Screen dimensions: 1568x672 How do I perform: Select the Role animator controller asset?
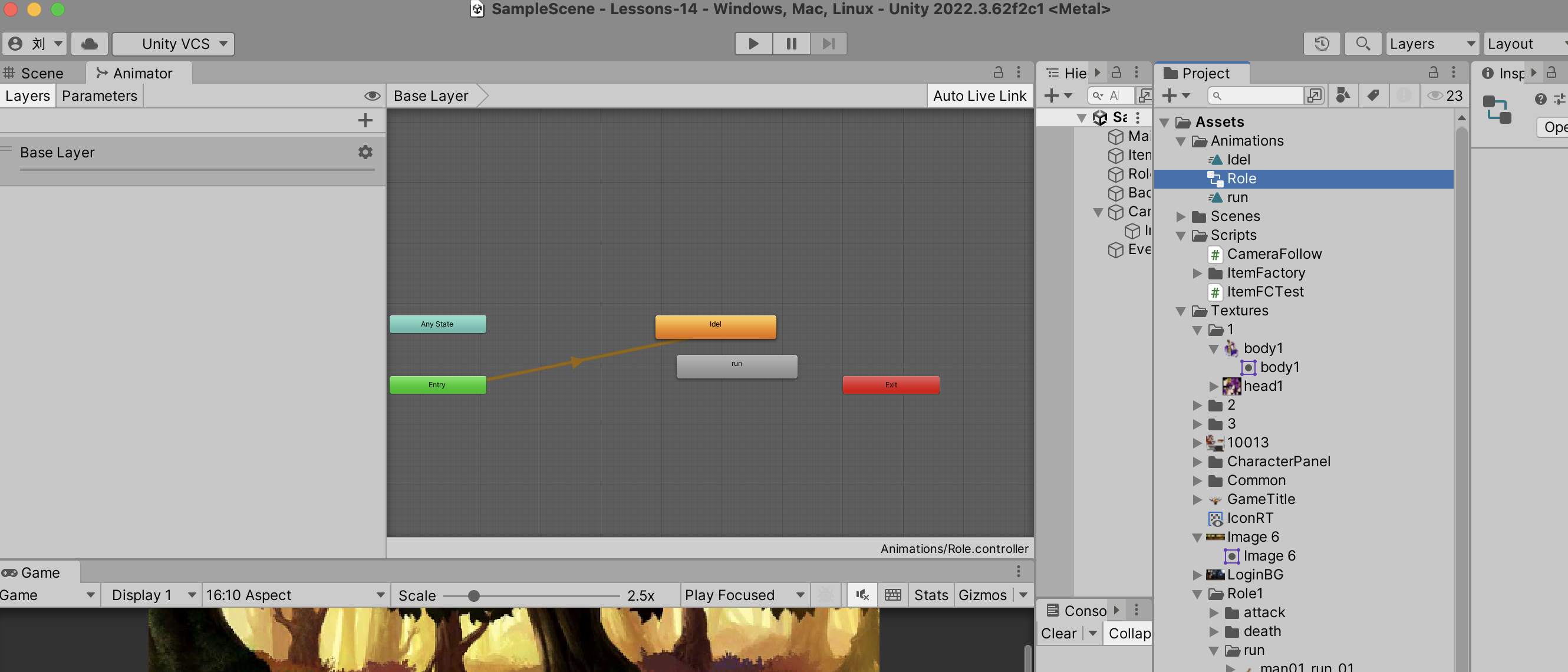tap(1303, 179)
